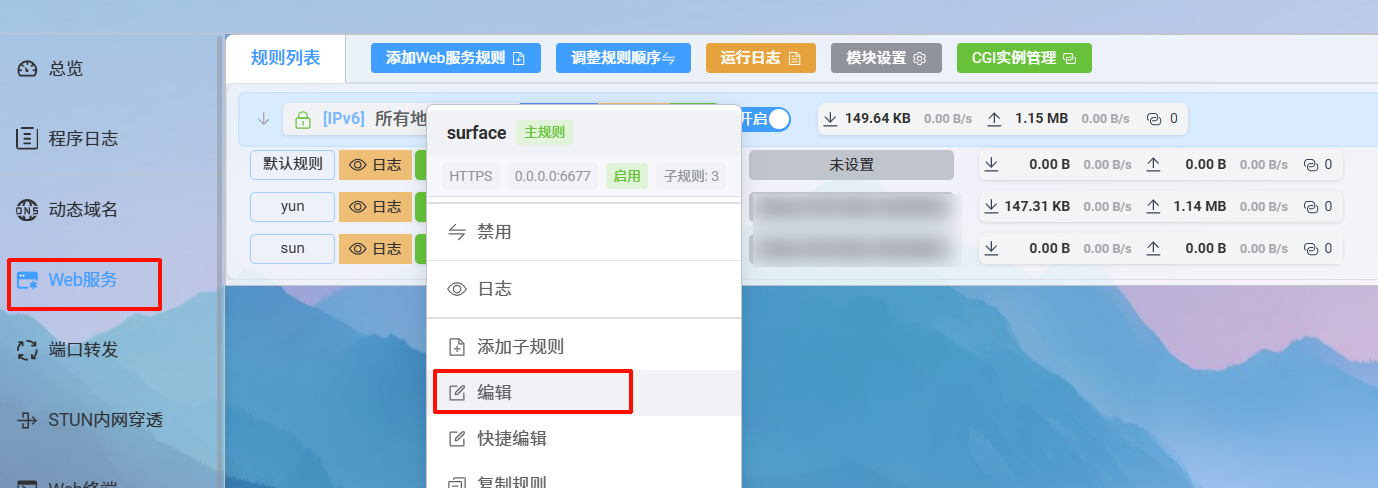Switch to the 规则列表 tab
The image size is (1378, 488).
point(286,58)
